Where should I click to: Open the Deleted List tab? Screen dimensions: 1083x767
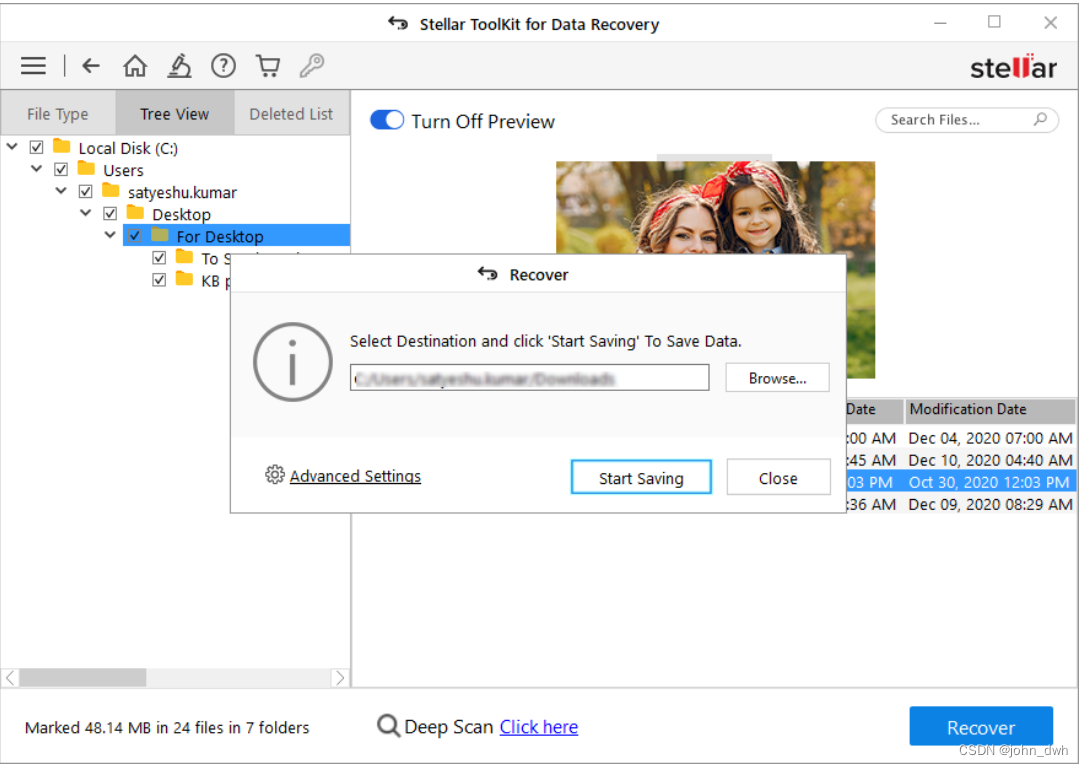tap(291, 112)
